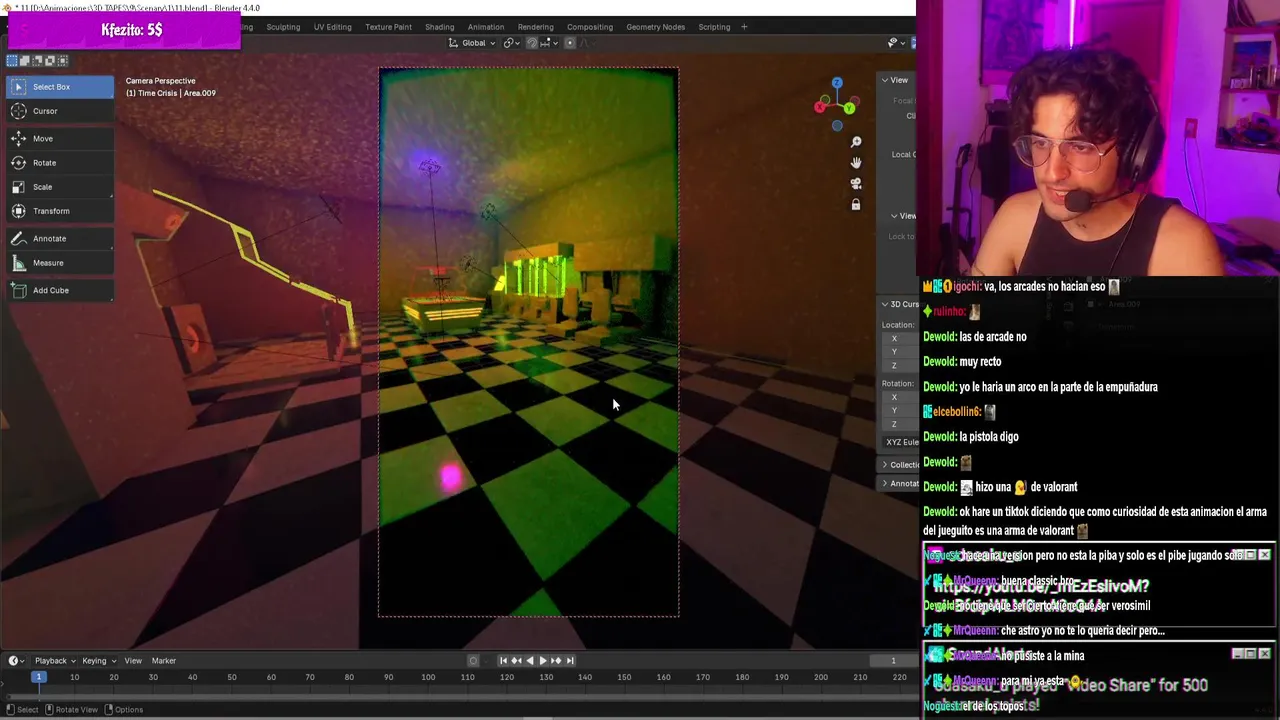The width and height of the screenshot is (1280, 720).
Task: Choose the Annotate tool
Action: [x=59, y=239]
